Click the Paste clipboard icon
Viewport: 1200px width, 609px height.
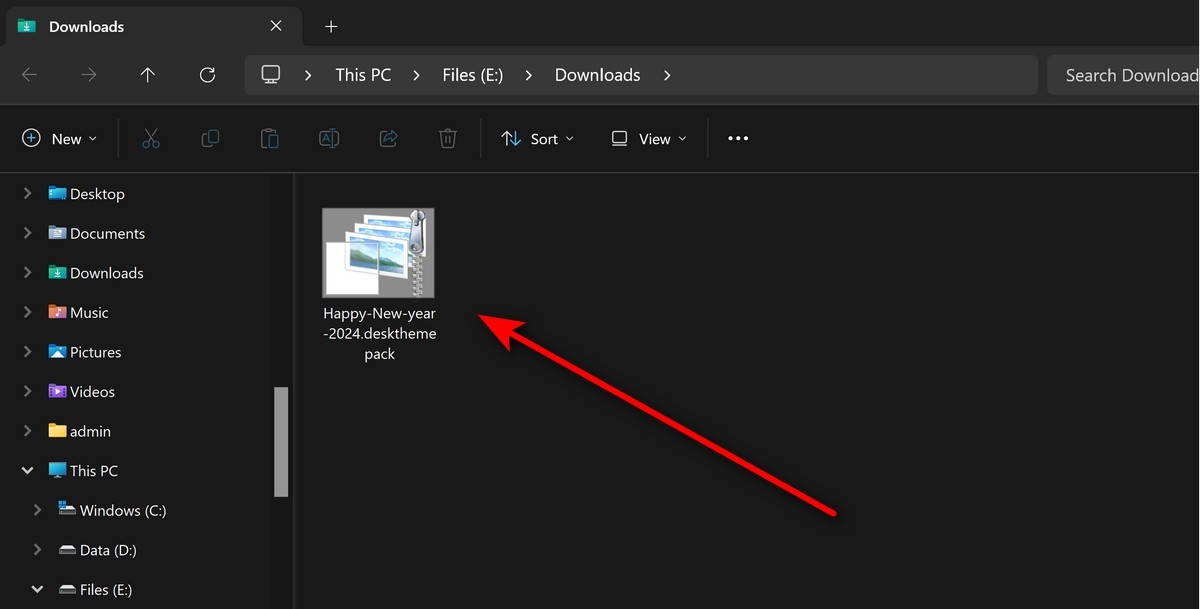pyautogui.click(x=269, y=139)
